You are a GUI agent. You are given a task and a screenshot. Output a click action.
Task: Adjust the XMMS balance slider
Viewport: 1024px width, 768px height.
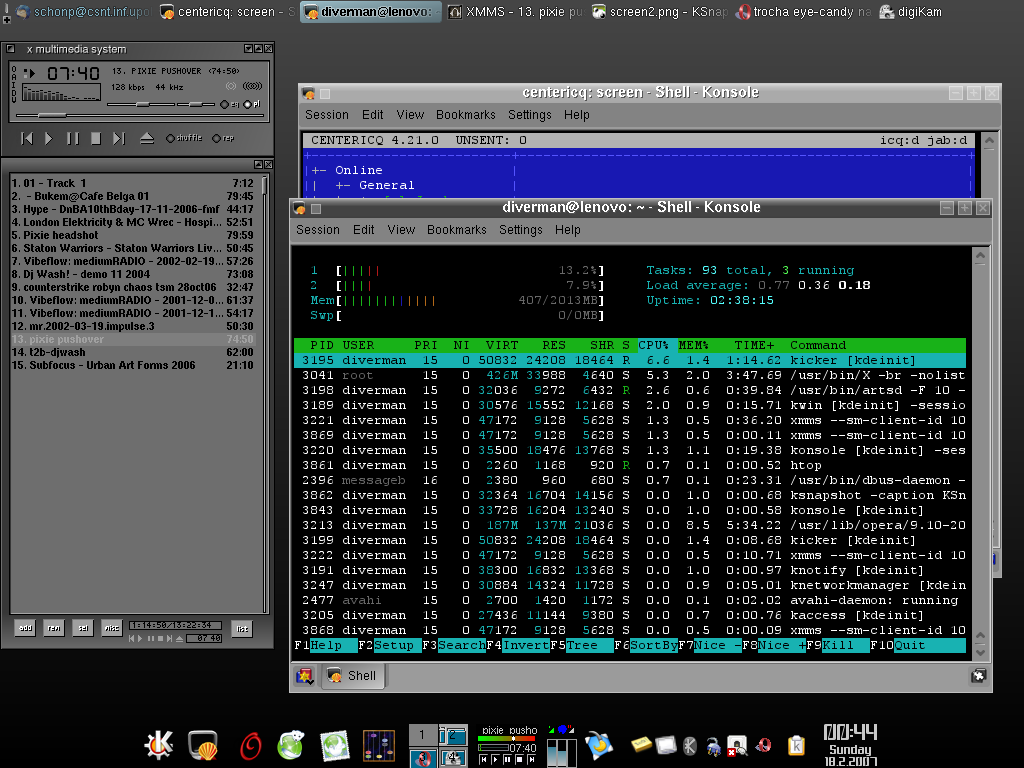(195, 104)
